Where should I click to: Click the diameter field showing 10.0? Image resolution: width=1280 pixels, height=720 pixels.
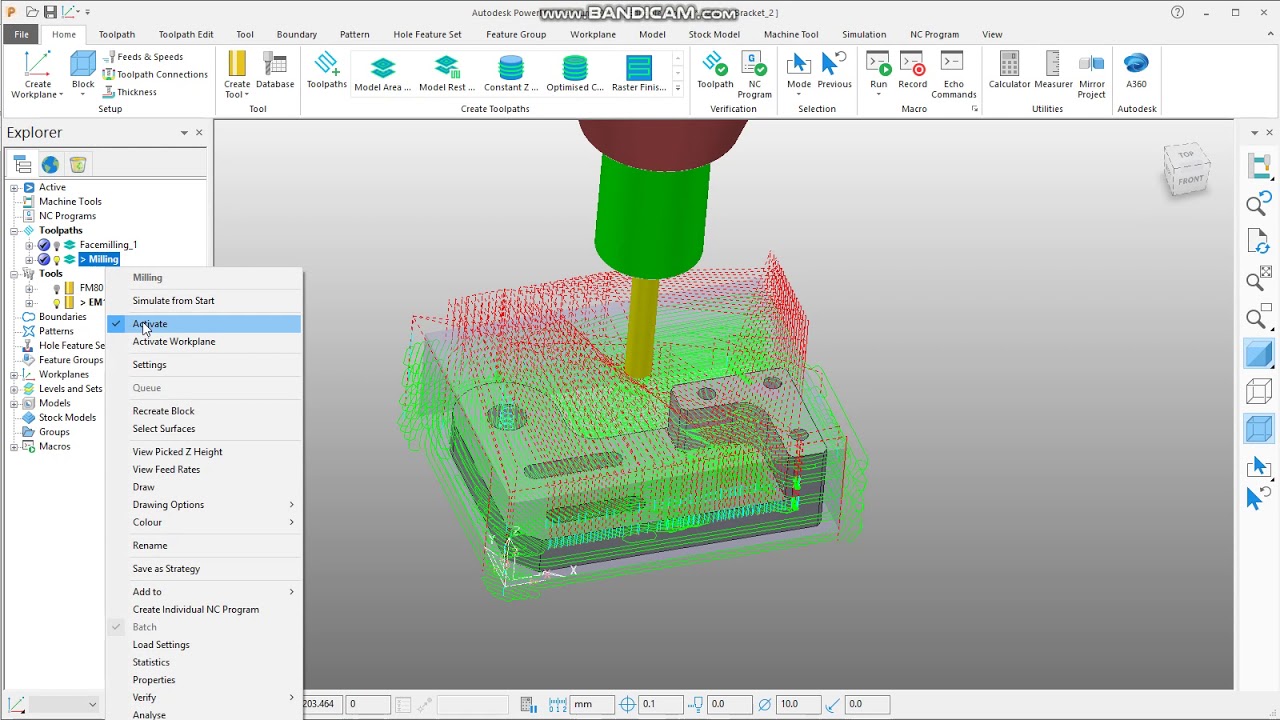pos(799,704)
